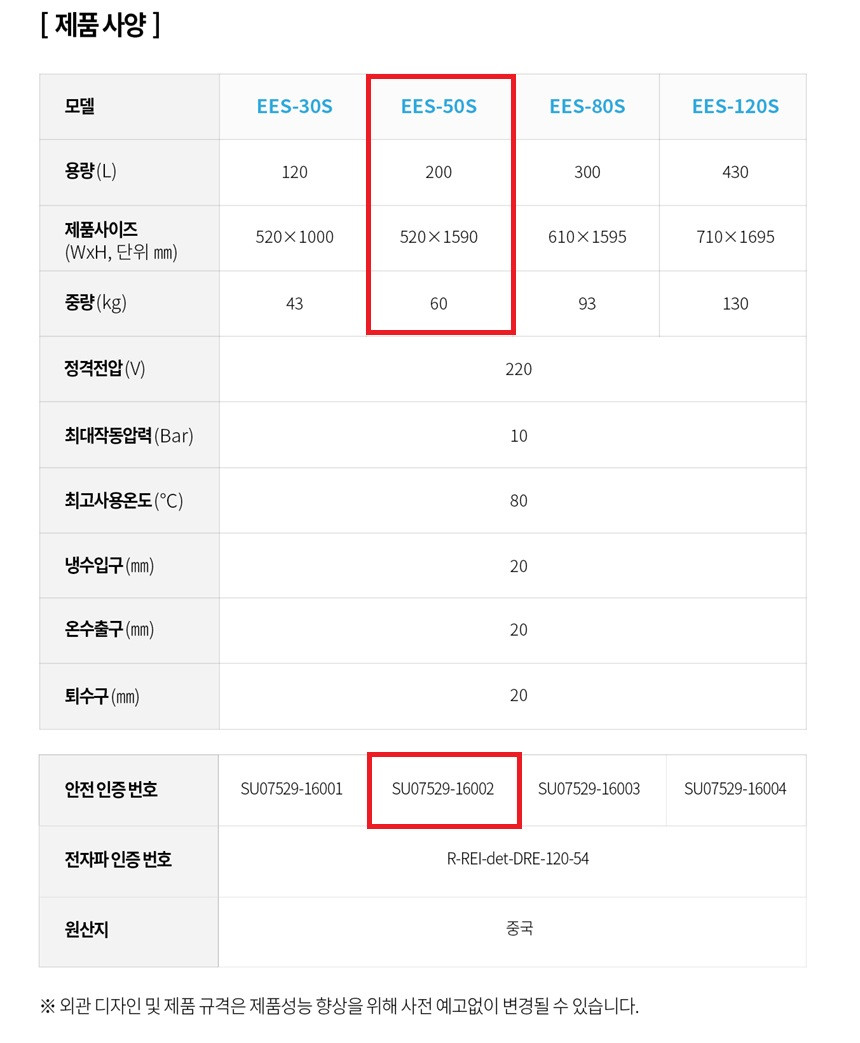Click the 제품 사양 section heading

coord(100,25)
